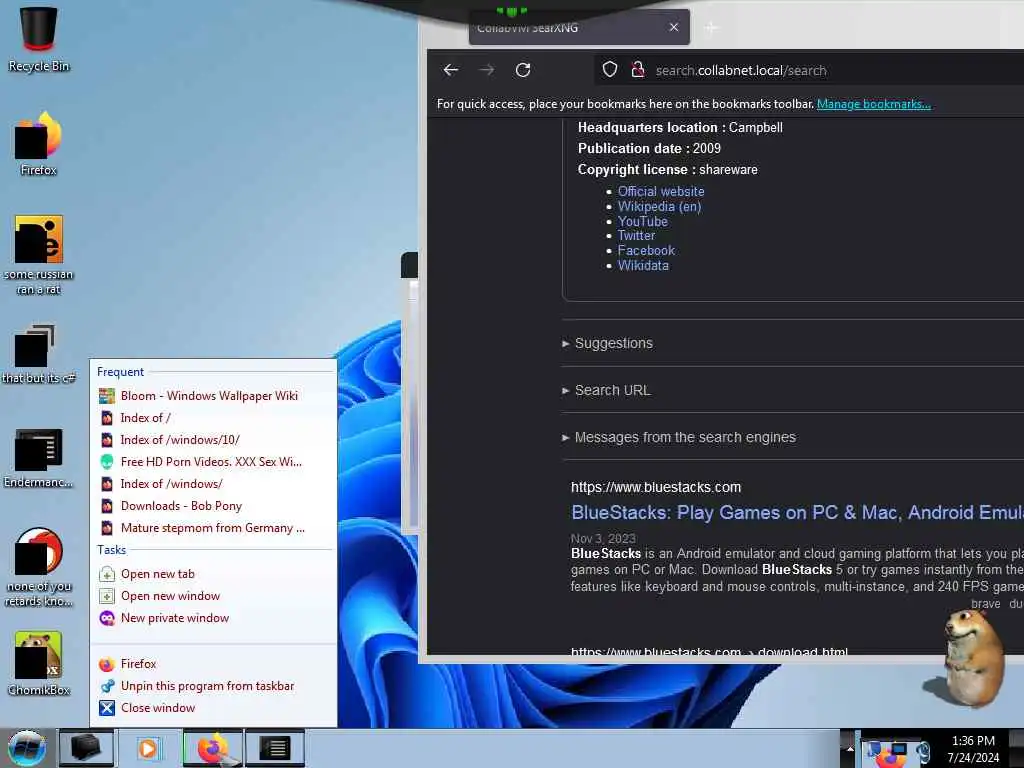Viewport: 1024px width, 768px height.
Task: Show hidden system tray icons arrow
Action: point(850,748)
